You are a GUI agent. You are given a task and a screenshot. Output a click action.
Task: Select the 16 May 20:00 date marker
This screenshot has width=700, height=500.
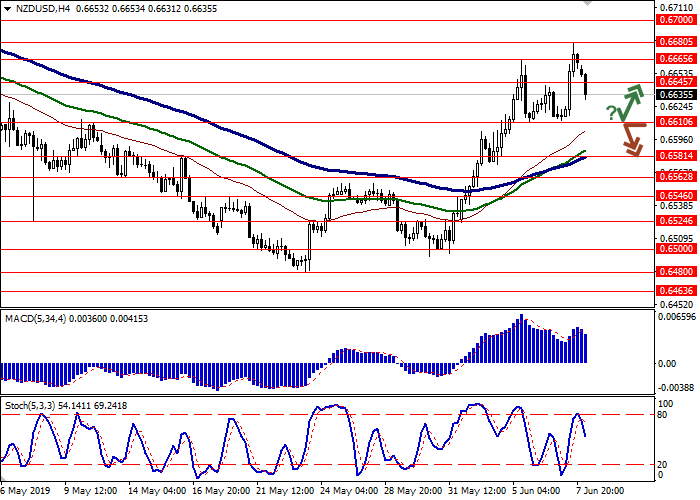coord(219,492)
